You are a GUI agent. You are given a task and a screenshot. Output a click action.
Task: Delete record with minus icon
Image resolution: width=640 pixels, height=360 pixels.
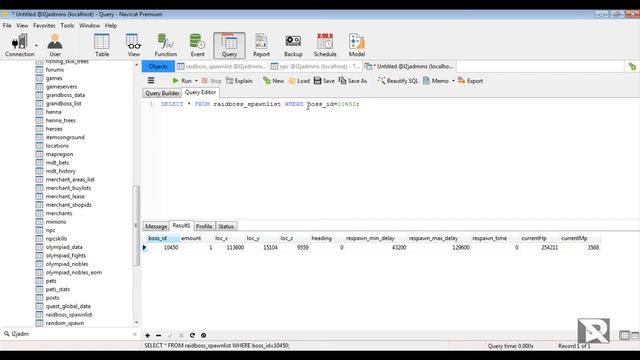[158, 336]
